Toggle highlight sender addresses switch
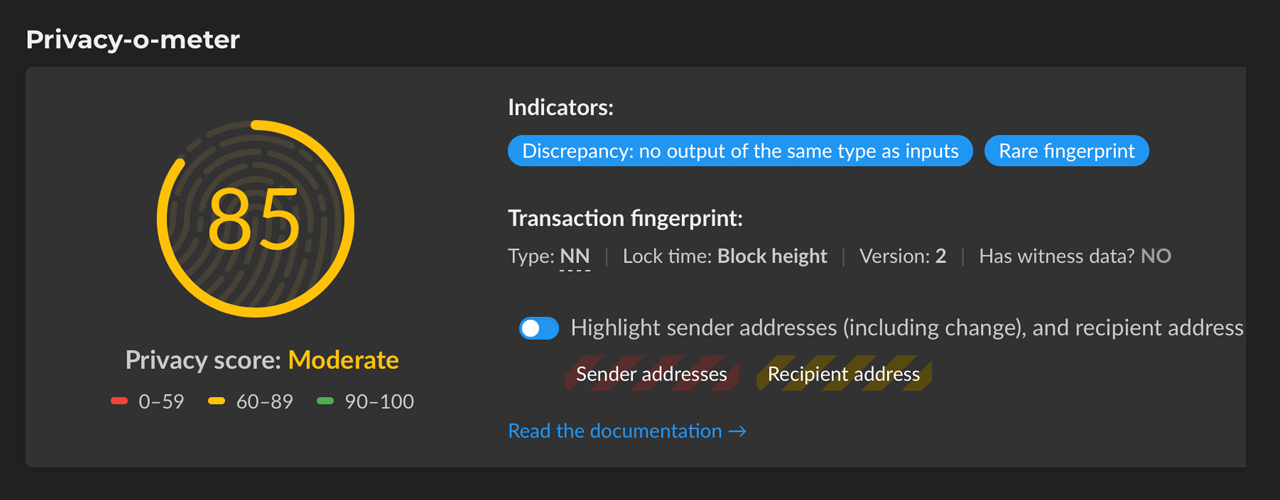The height and width of the screenshot is (500, 1280). pyautogui.click(x=539, y=328)
